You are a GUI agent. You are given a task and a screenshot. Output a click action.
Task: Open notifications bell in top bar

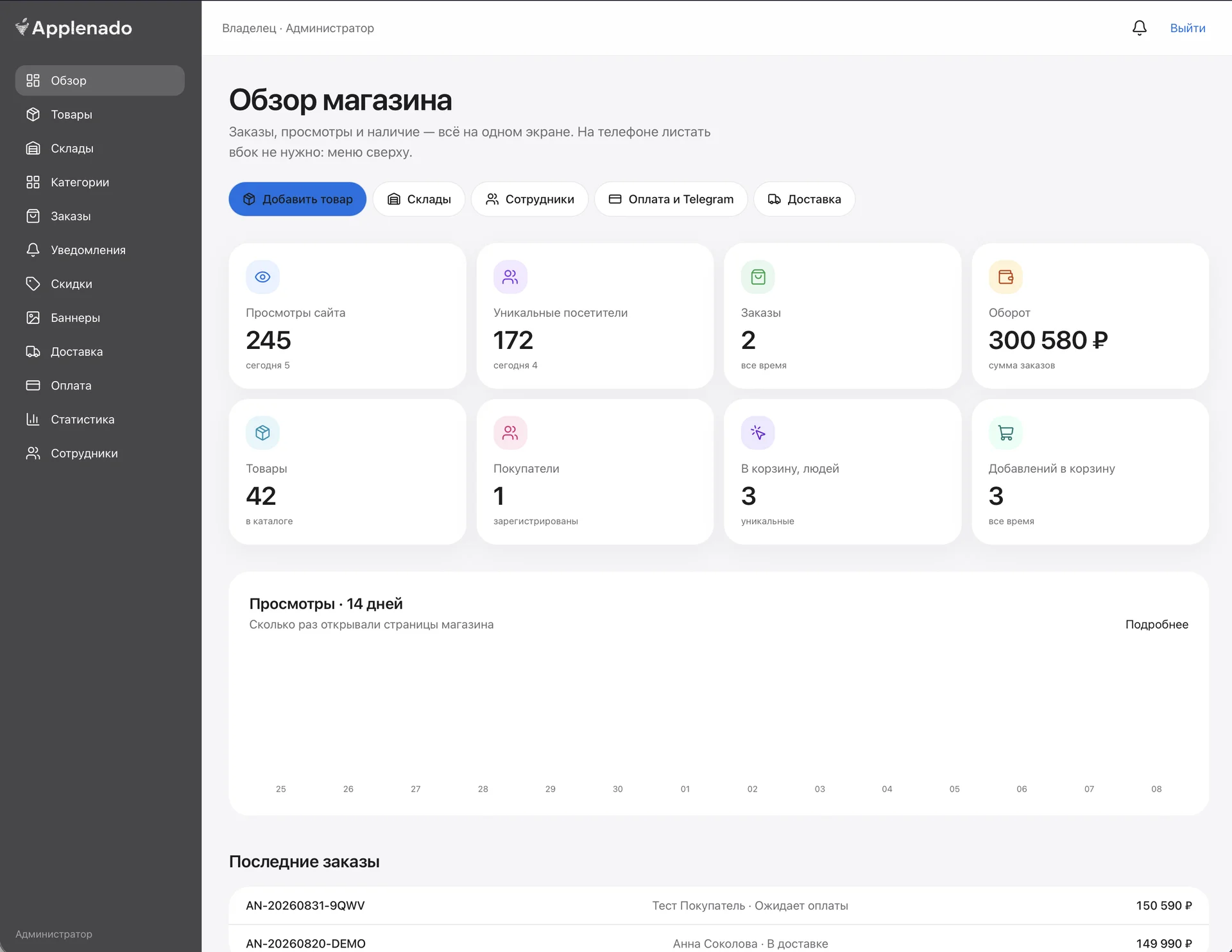(1139, 28)
